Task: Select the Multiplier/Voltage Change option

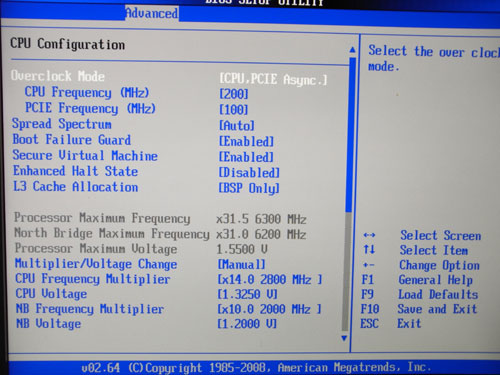Action: (x=96, y=264)
